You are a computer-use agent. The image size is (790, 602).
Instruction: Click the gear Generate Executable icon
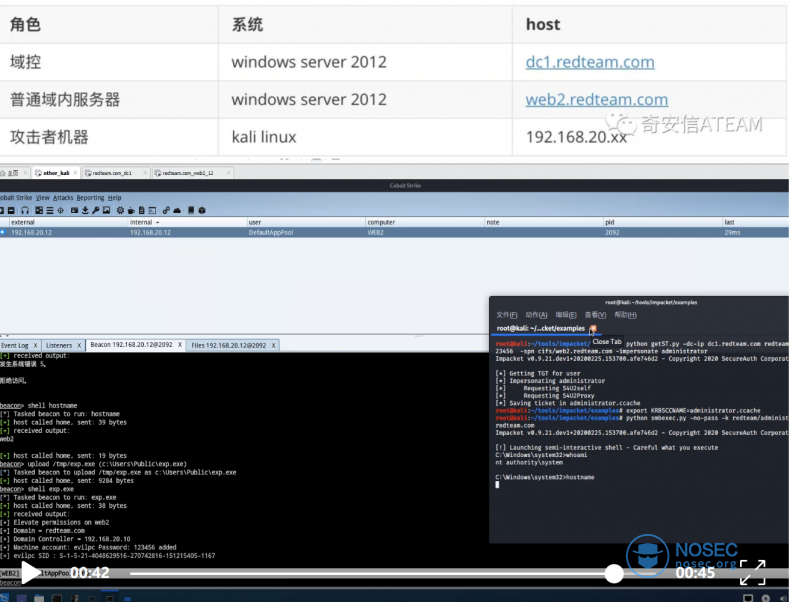pos(120,210)
